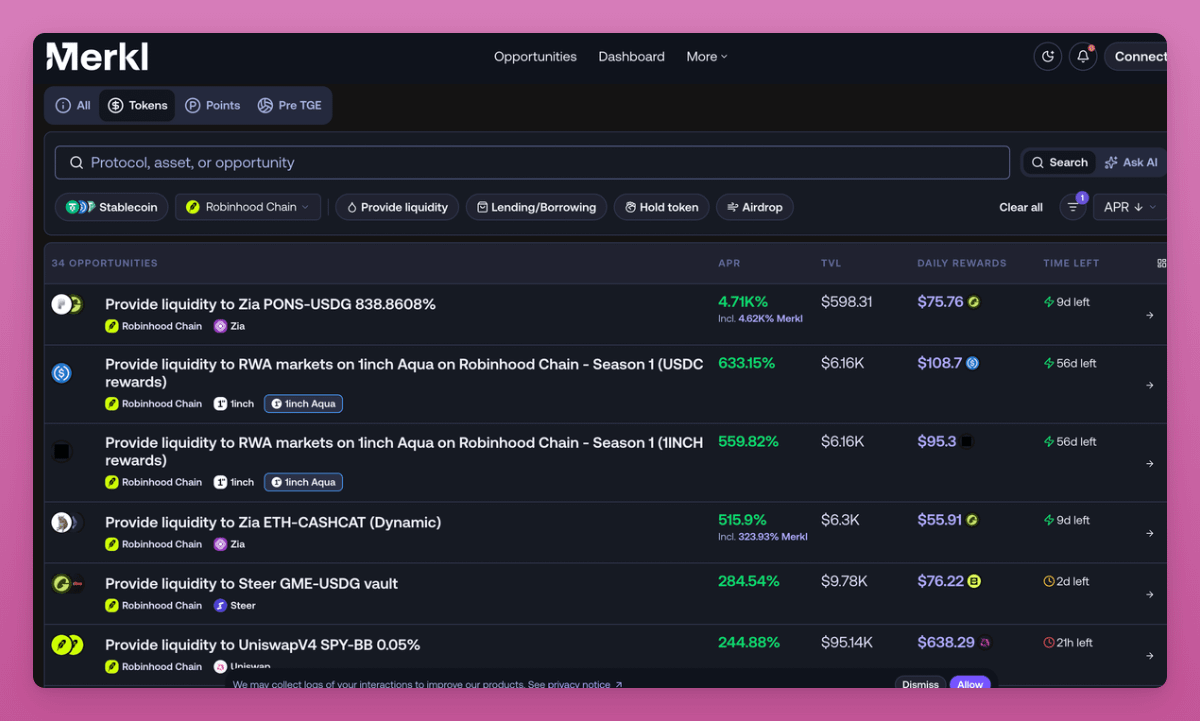The image size is (1200, 721).
Task: Click reward token icon beside $75.76
Action: pyautogui.click(x=973, y=302)
